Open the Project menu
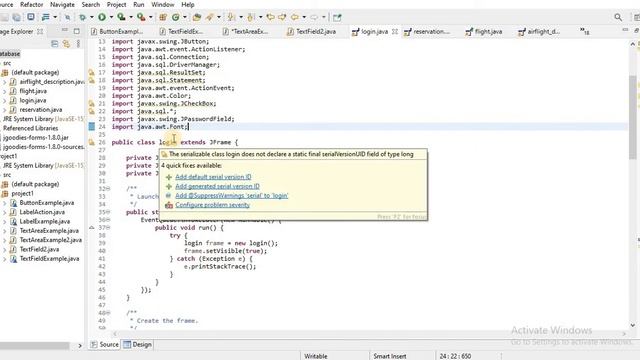This screenshot has width=640, height=360. tap(116, 4)
